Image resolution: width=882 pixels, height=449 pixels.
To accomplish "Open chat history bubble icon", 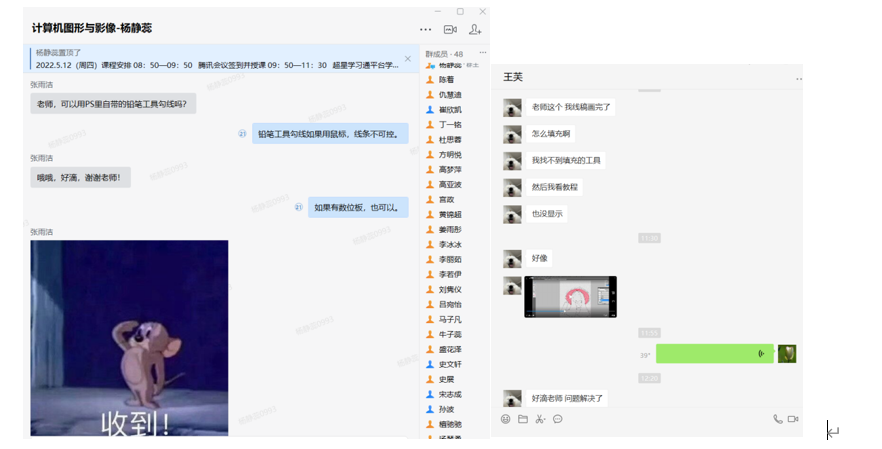I will tap(558, 419).
